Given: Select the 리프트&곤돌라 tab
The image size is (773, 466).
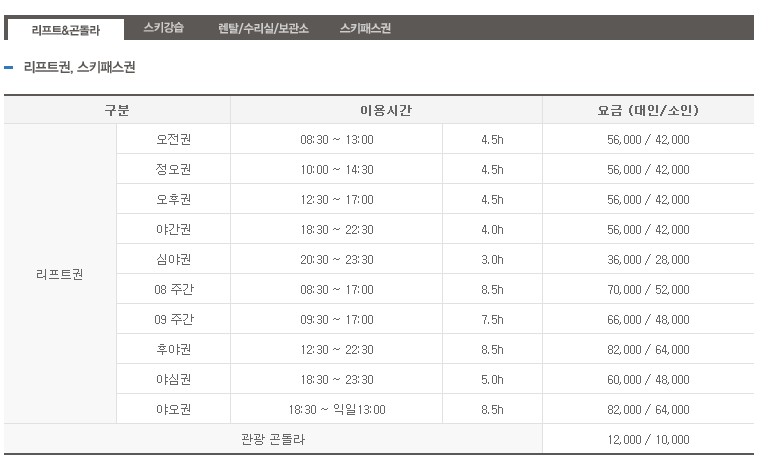Looking at the screenshot, I should coord(66,30).
